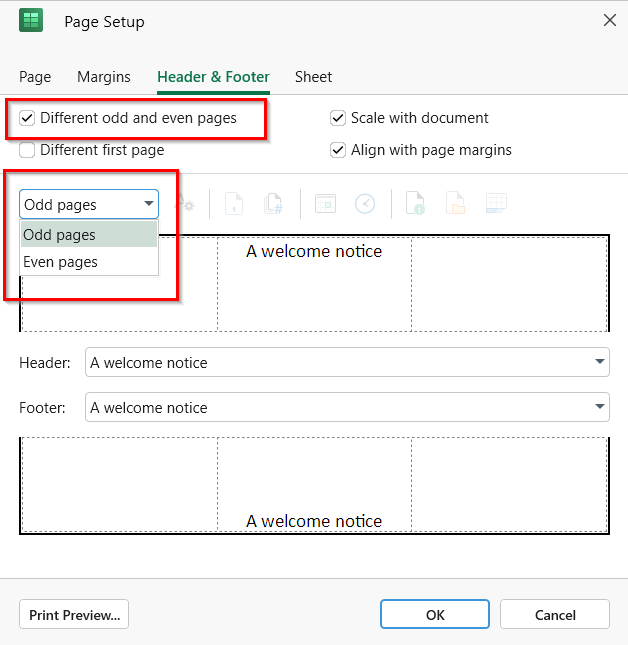Insert file path folder icon
This screenshot has height=645, width=628.
click(x=455, y=204)
